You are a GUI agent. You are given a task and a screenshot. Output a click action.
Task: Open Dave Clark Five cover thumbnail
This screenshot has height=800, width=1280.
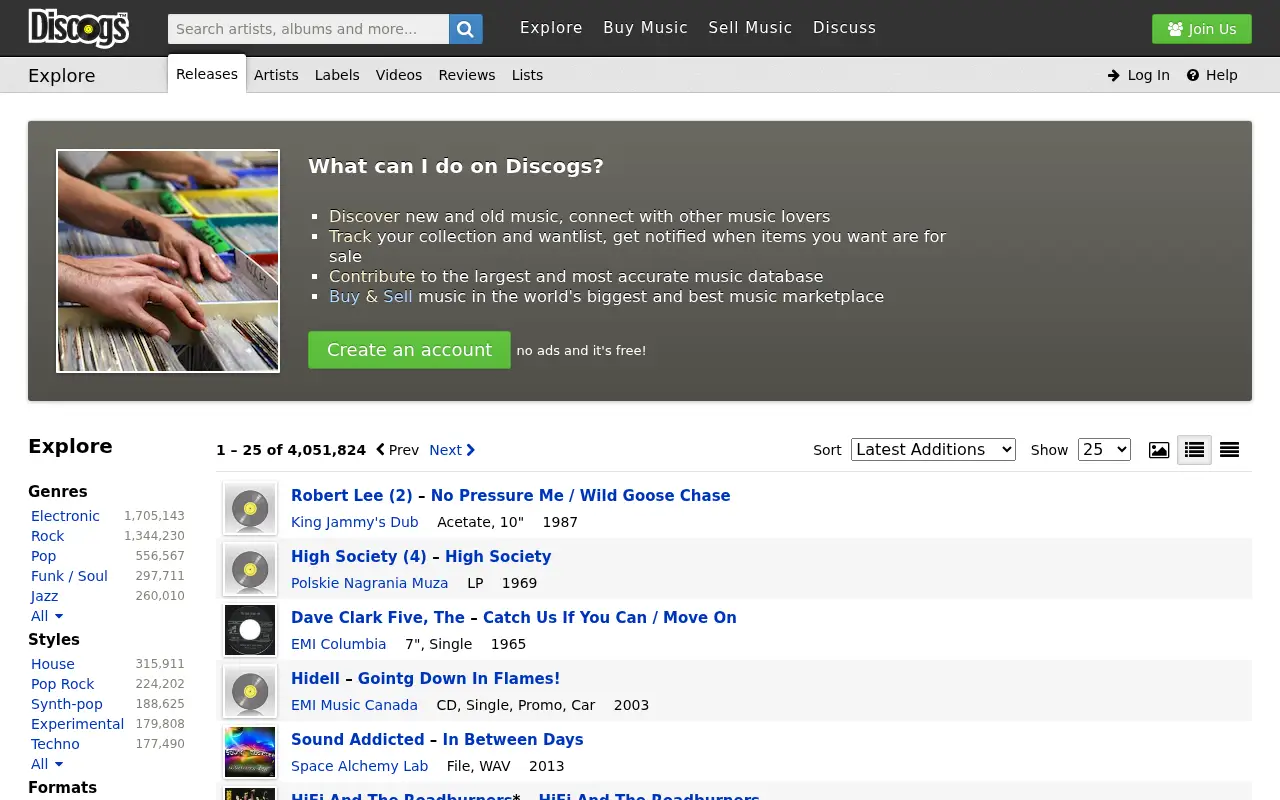click(x=250, y=630)
